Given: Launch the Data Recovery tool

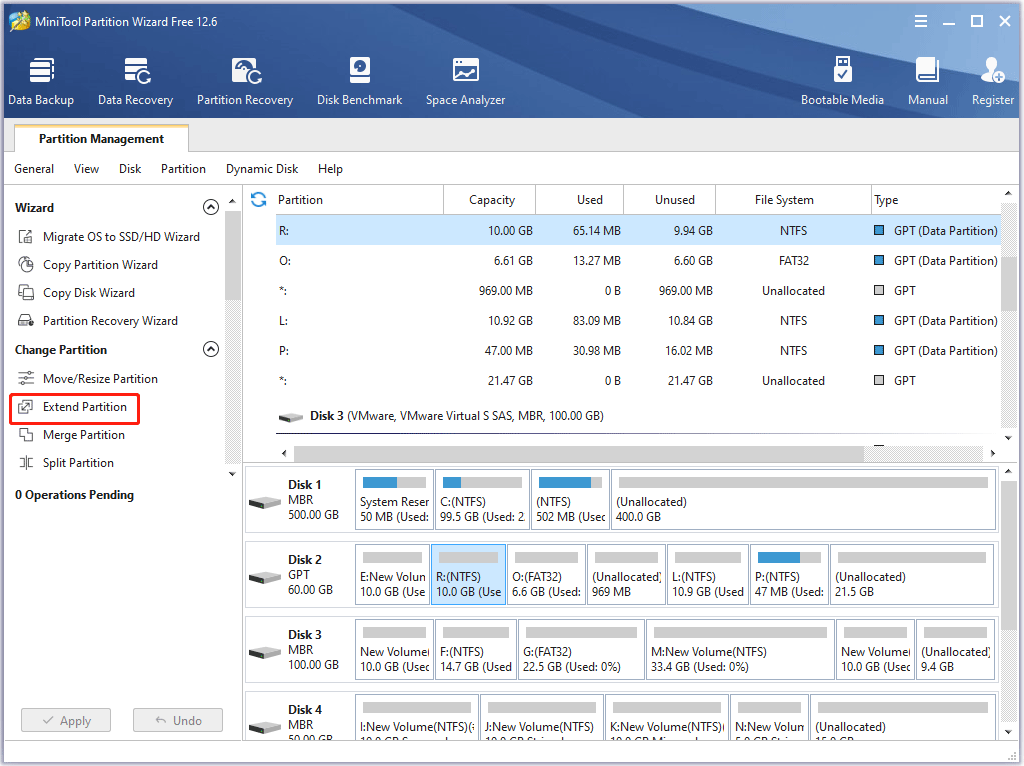Looking at the screenshot, I should coord(135,82).
